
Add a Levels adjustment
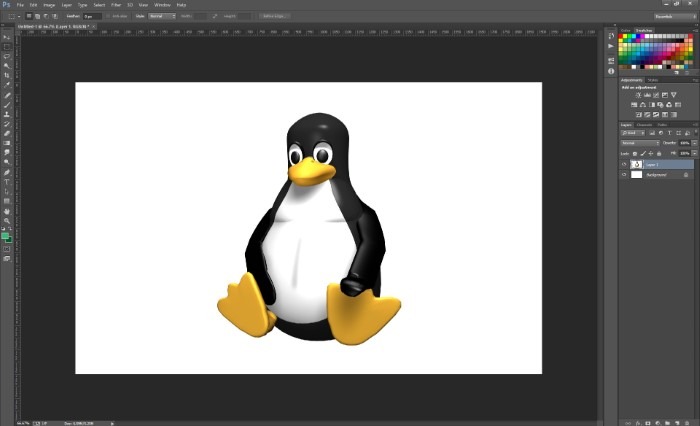[647, 95]
